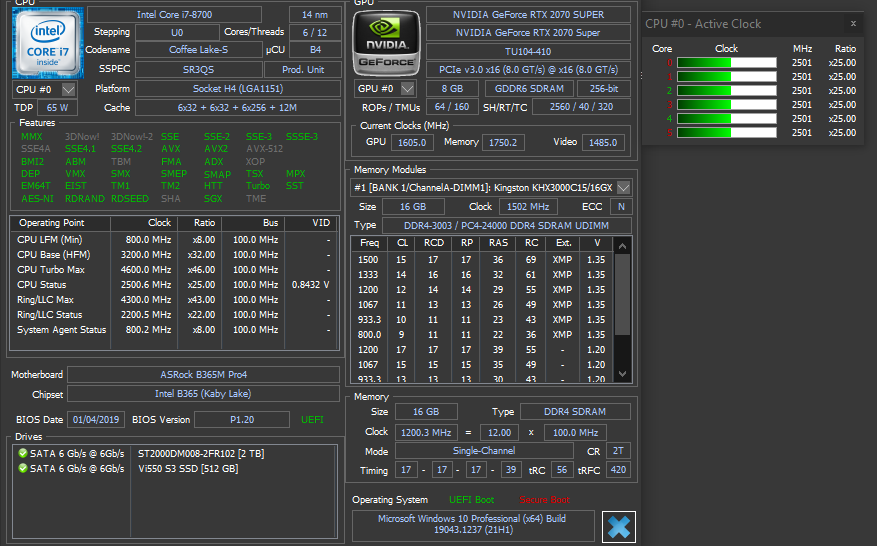
Task: Click the System Agent Status row
Action: click(x=173, y=330)
